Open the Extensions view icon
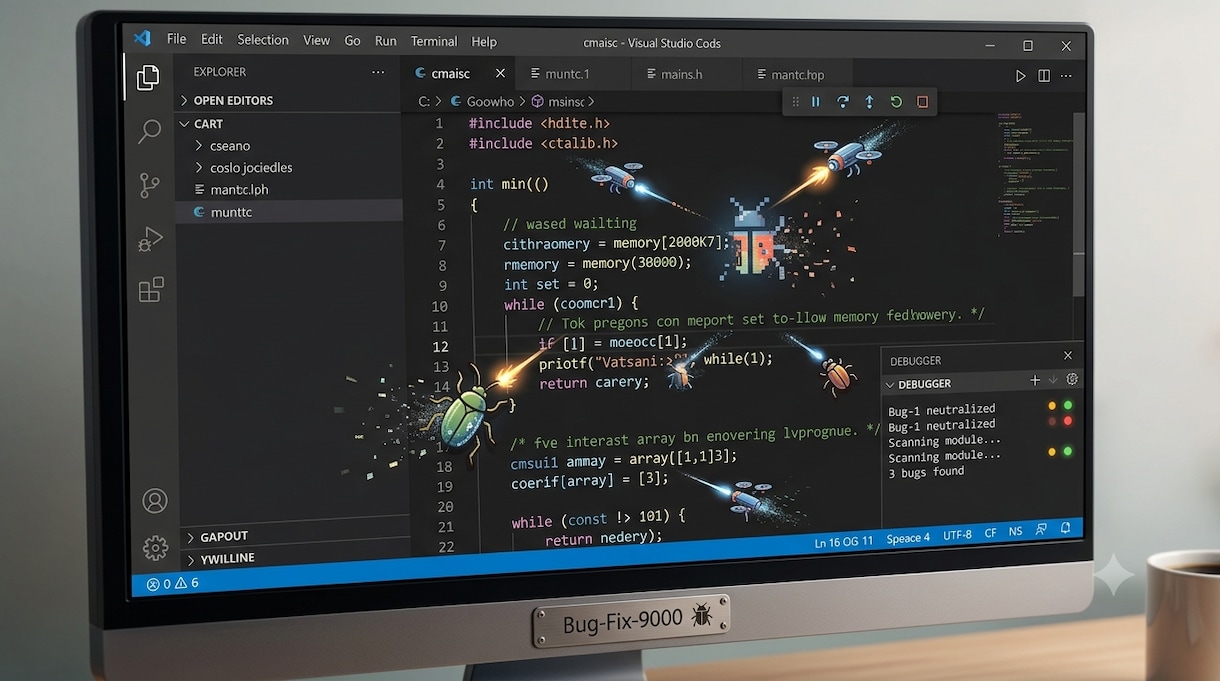Screen dimensions: 1220x681 [x=151, y=290]
